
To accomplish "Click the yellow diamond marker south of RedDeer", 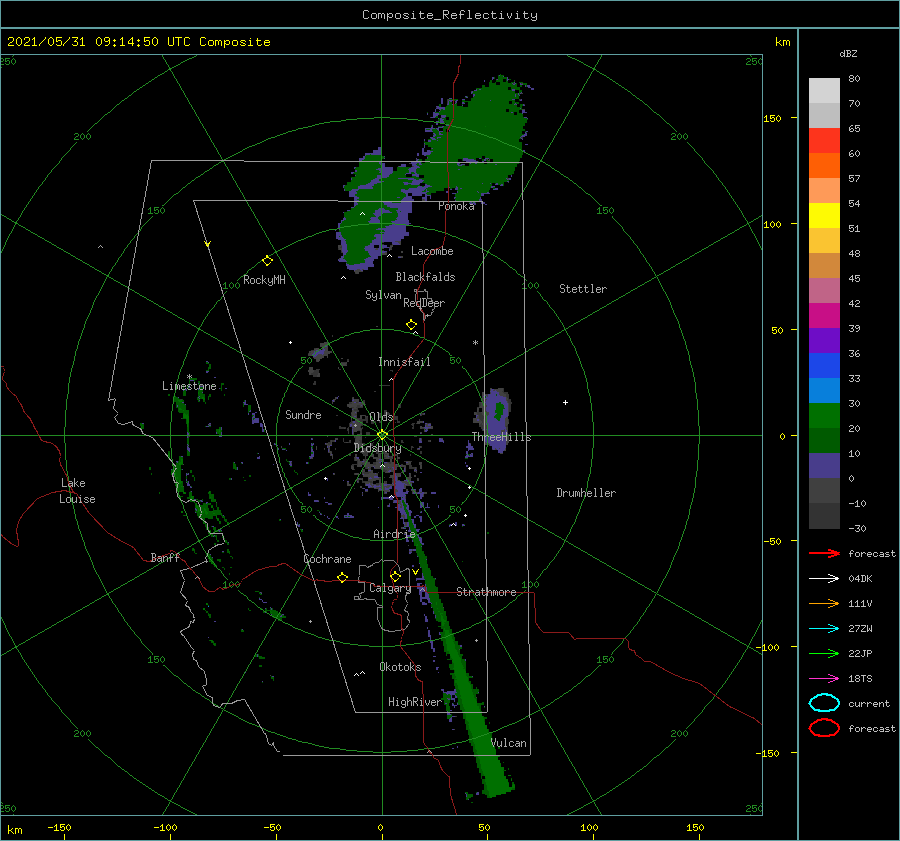I will pos(411,324).
